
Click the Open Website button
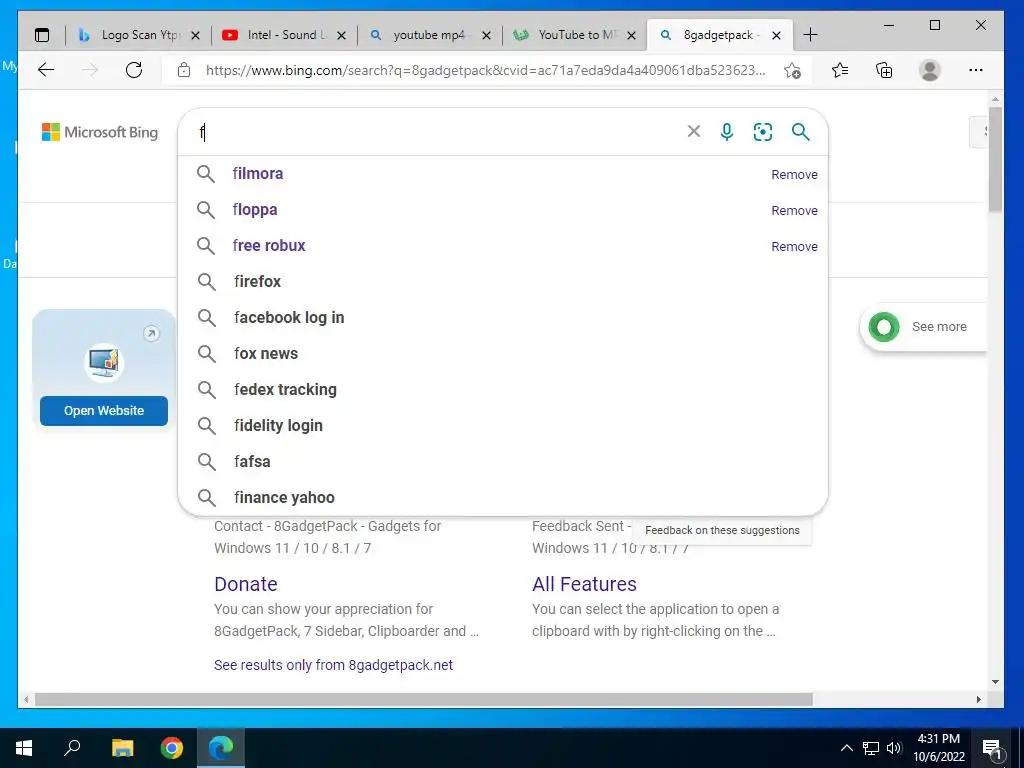pyautogui.click(x=104, y=411)
